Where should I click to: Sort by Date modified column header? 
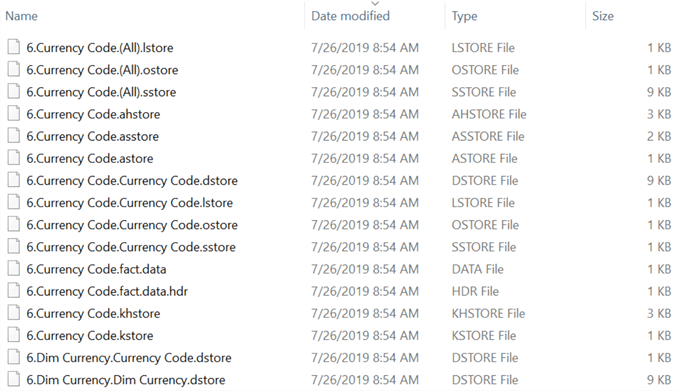350,16
